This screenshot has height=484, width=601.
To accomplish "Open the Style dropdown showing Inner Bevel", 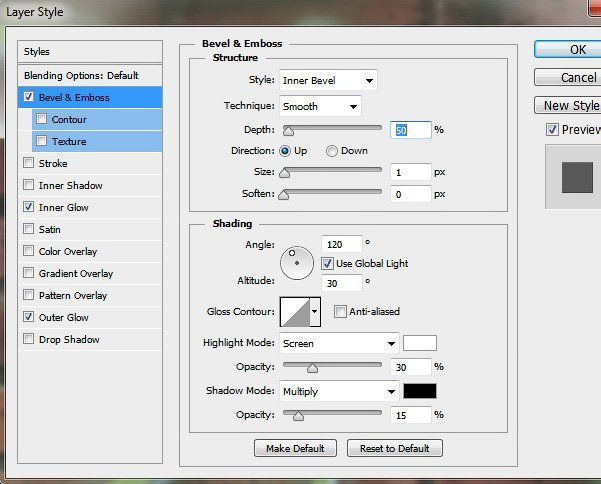I will tap(328, 80).
